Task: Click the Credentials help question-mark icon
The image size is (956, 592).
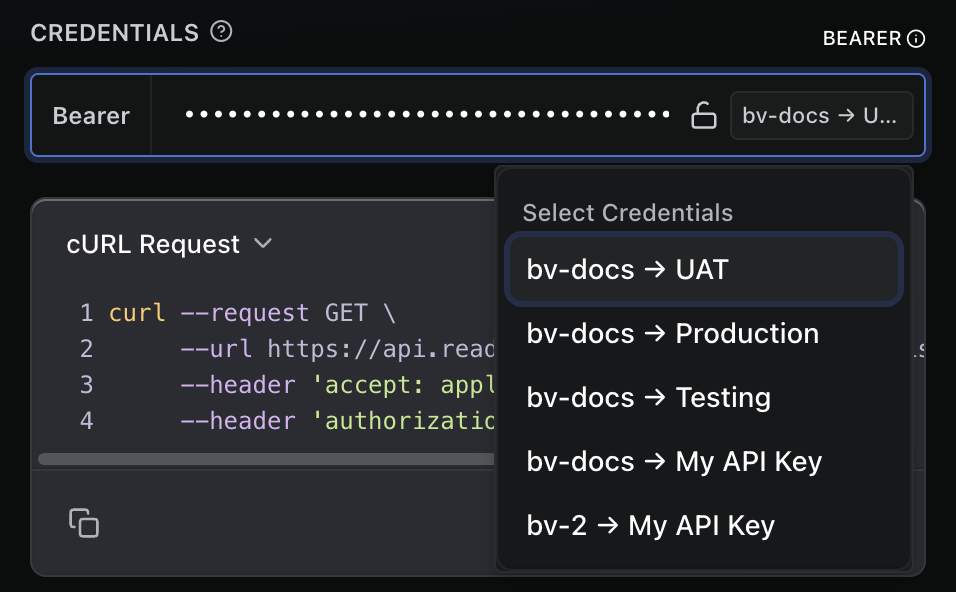Action: (221, 31)
